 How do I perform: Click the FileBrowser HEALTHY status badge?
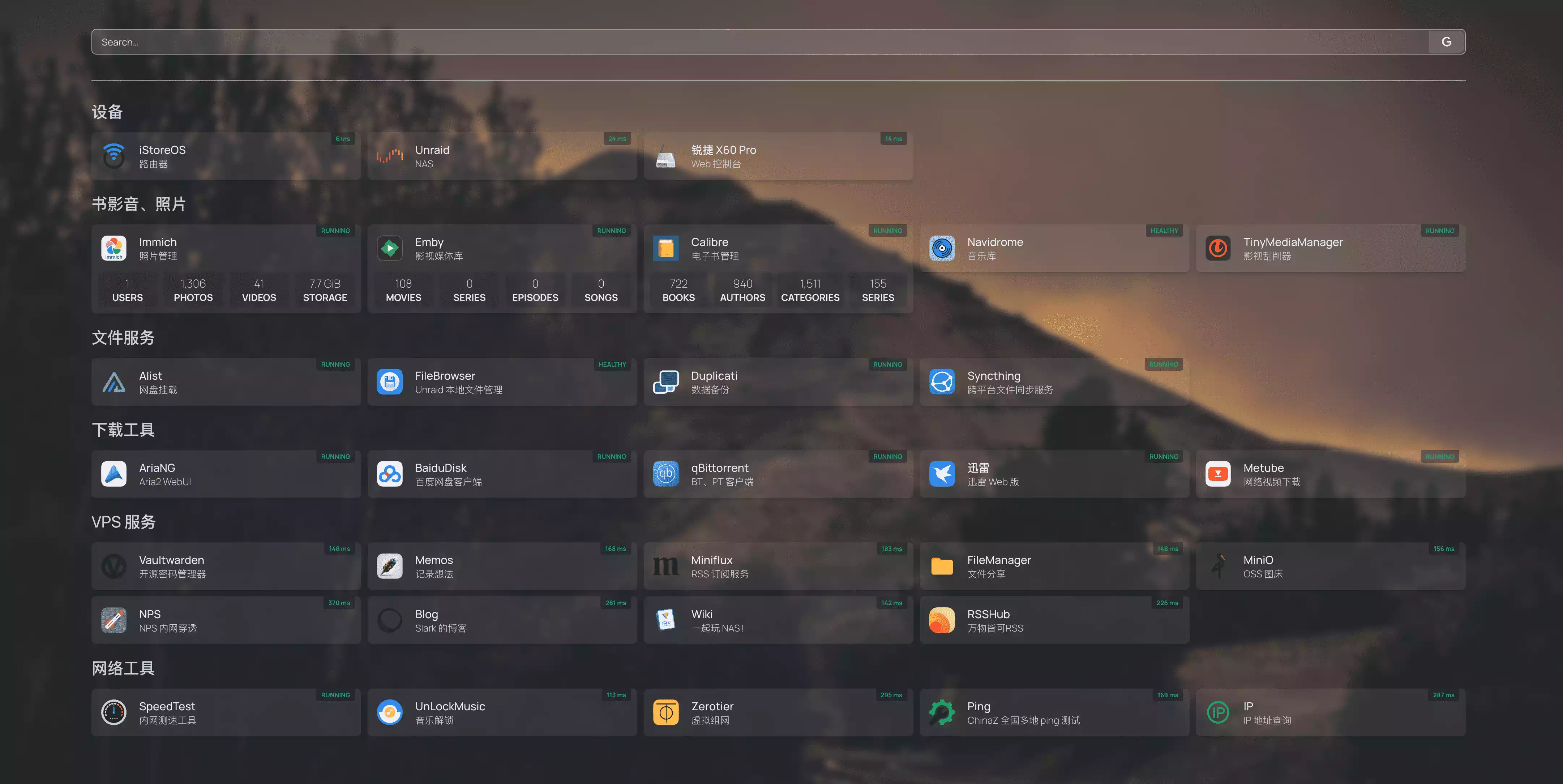(612, 365)
